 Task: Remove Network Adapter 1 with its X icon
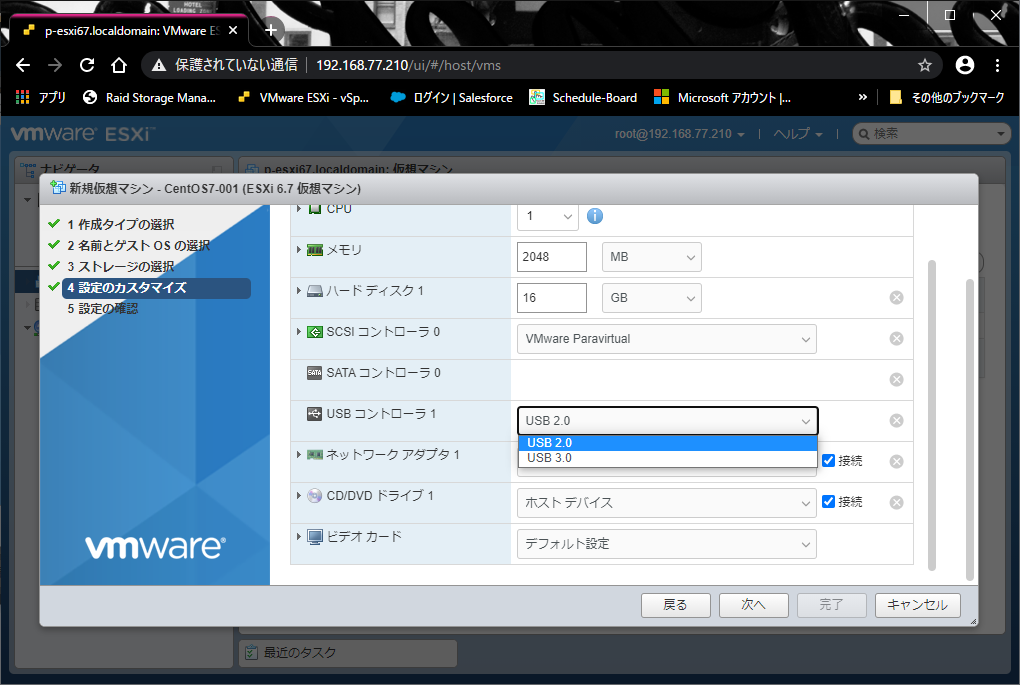pos(896,461)
